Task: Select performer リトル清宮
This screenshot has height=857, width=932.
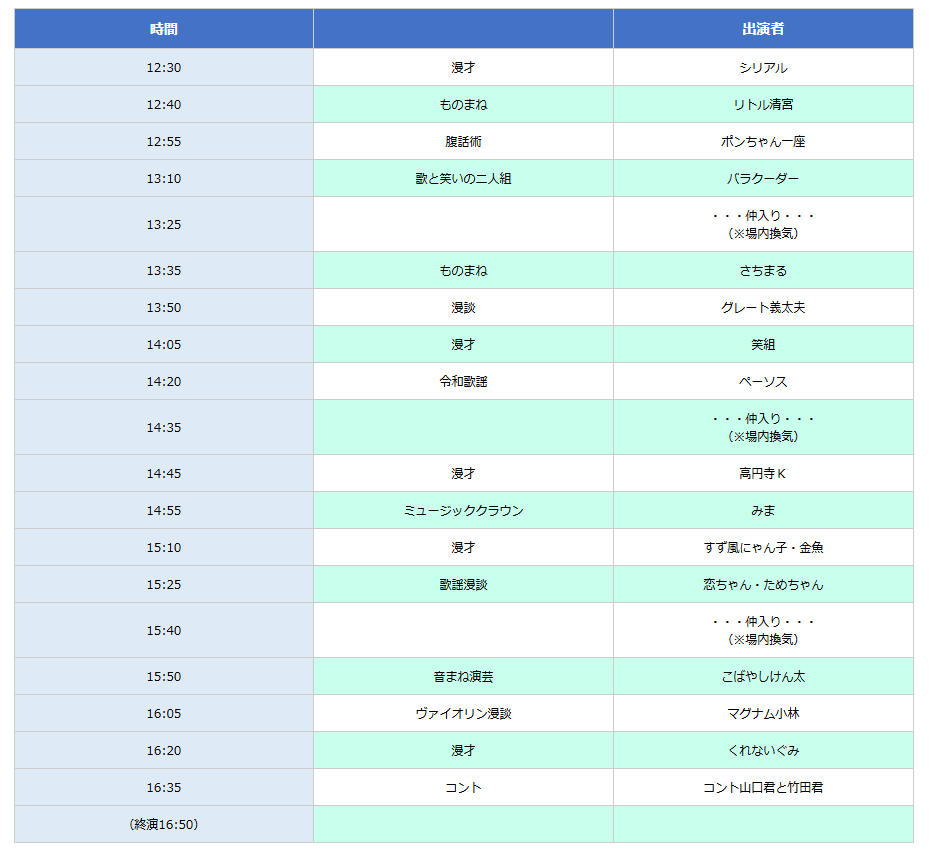Action: [x=763, y=104]
